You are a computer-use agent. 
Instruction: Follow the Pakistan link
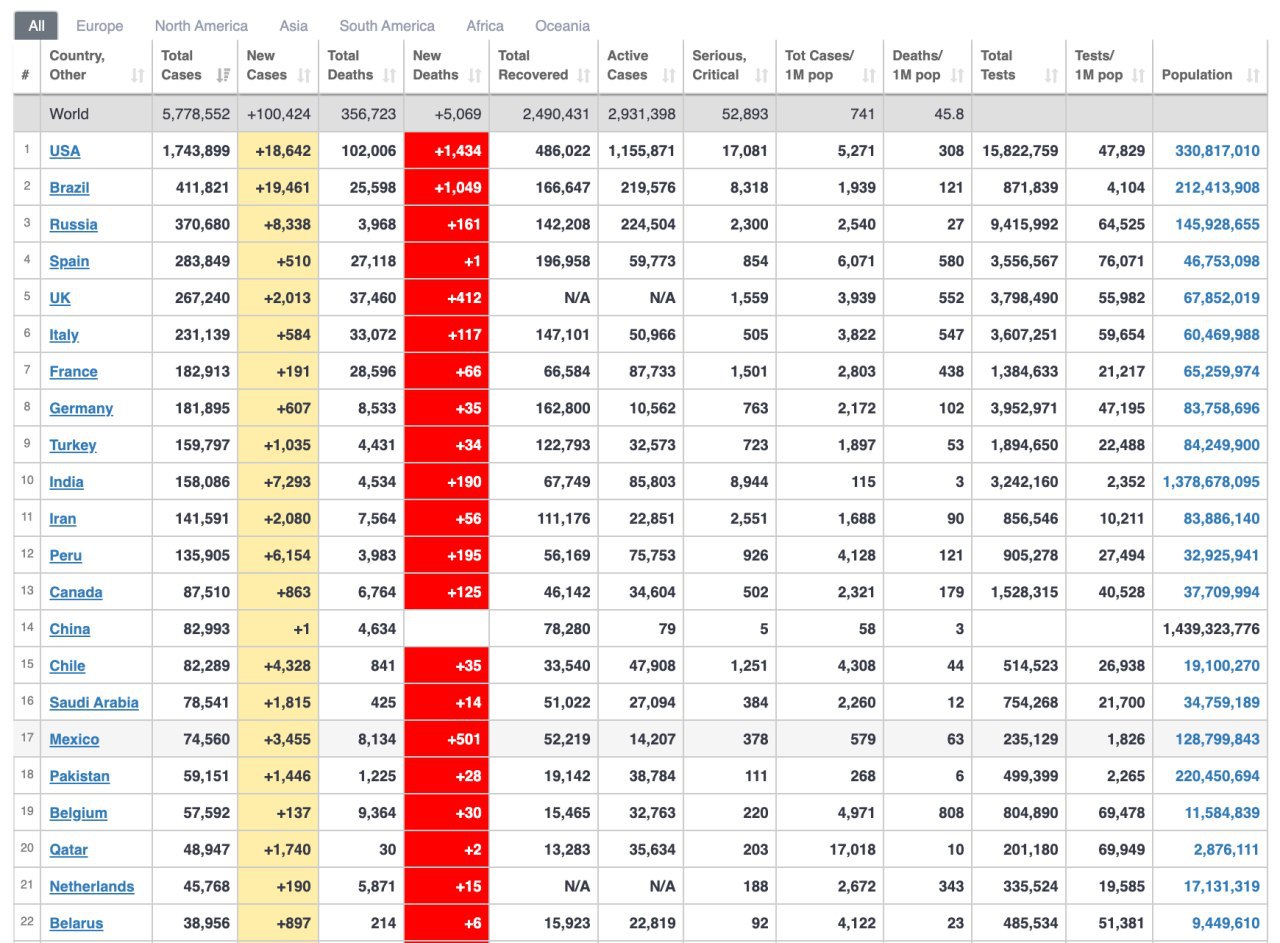(x=80, y=776)
